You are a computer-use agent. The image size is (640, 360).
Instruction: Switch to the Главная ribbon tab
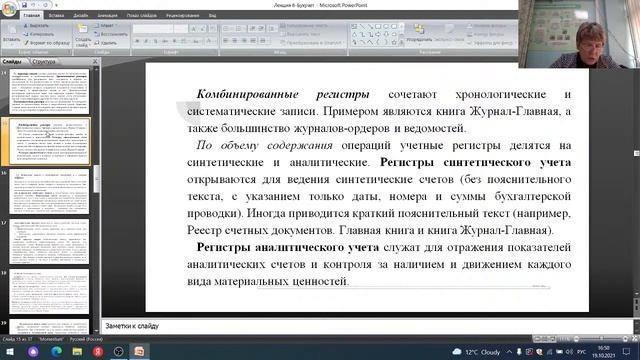coord(31,16)
